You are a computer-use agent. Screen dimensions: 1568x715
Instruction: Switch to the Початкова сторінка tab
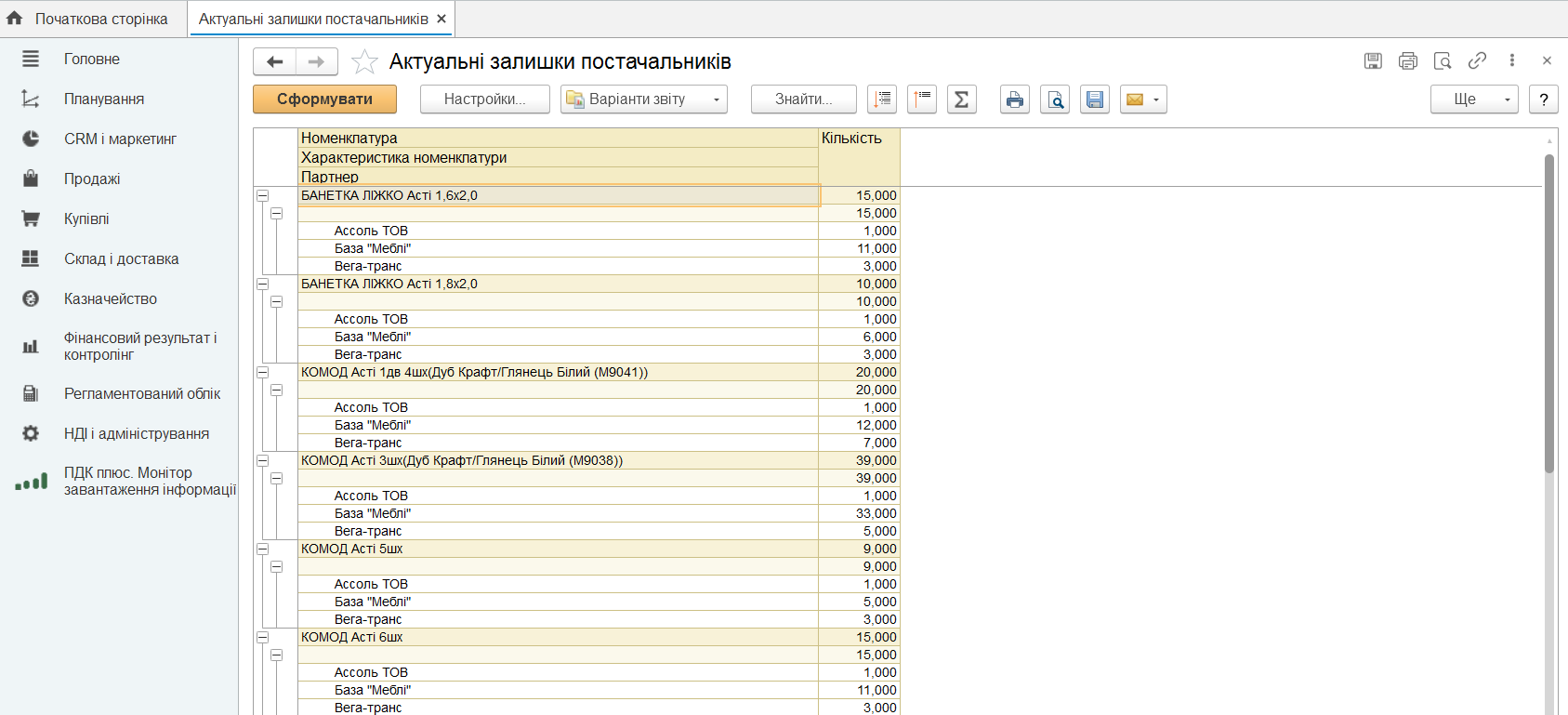click(93, 19)
